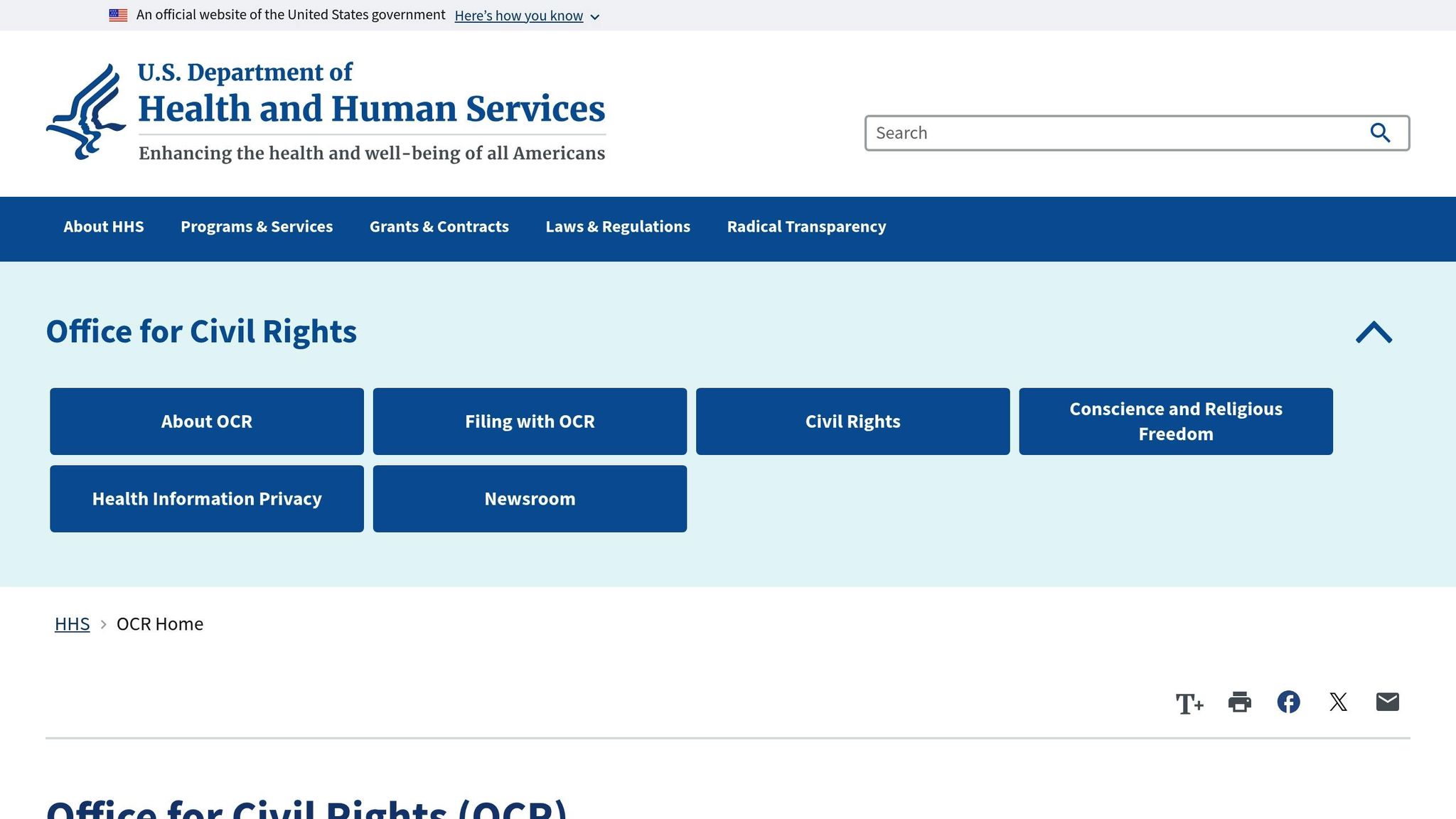Open the Laws & Regulations menu
This screenshot has height=819, width=1456.
pyautogui.click(x=618, y=227)
